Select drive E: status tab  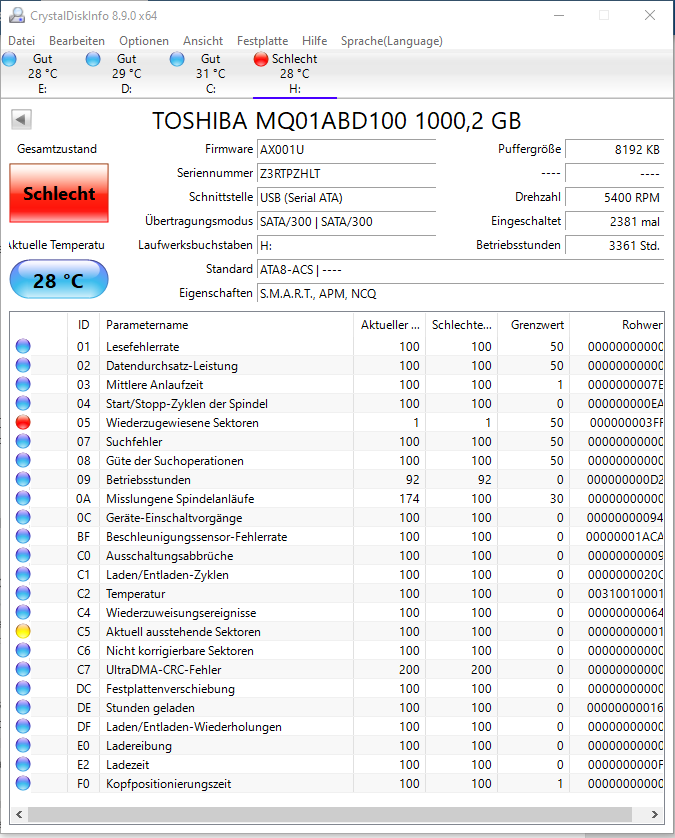tap(42, 74)
